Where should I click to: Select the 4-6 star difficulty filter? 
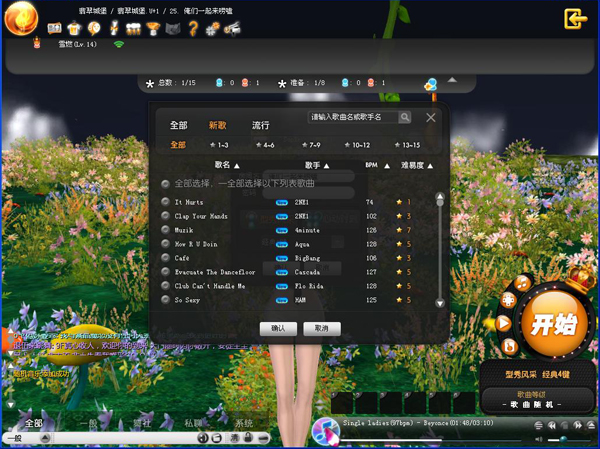point(265,145)
